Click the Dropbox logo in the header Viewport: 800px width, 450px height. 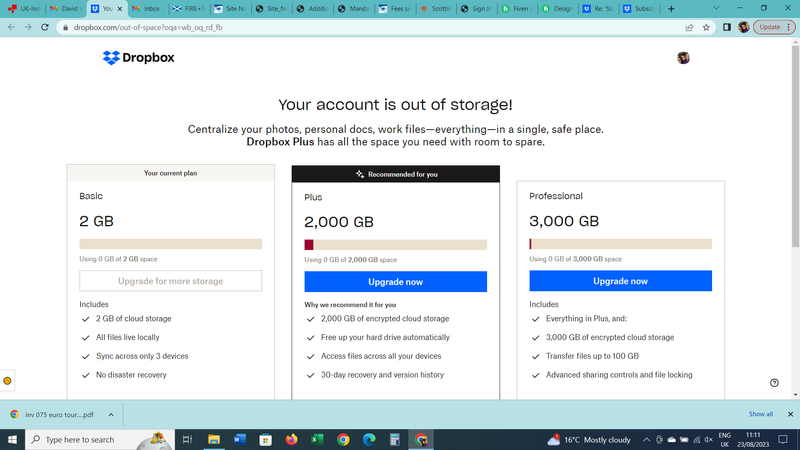point(138,58)
